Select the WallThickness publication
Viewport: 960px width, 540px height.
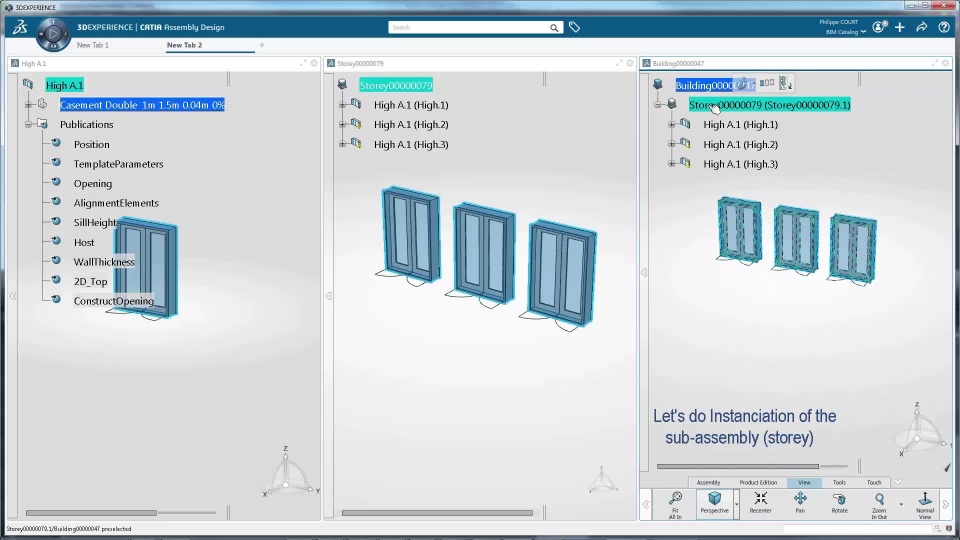pyautogui.click(x=104, y=261)
